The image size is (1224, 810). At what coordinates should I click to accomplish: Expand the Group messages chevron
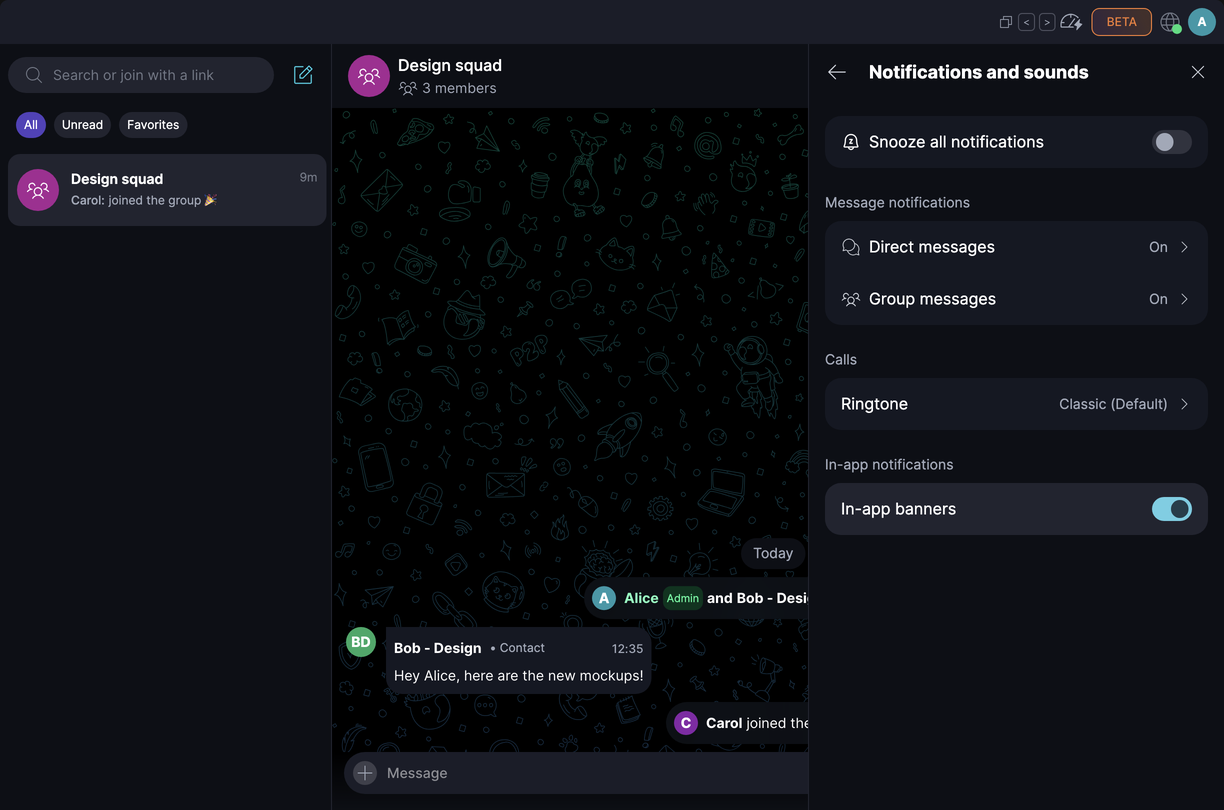(x=1185, y=299)
